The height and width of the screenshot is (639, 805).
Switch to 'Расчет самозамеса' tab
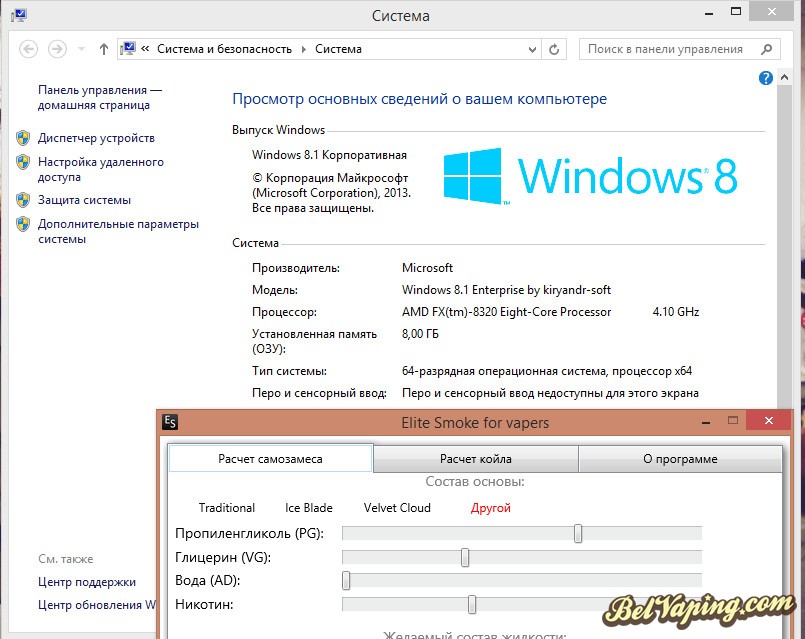(270, 458)
